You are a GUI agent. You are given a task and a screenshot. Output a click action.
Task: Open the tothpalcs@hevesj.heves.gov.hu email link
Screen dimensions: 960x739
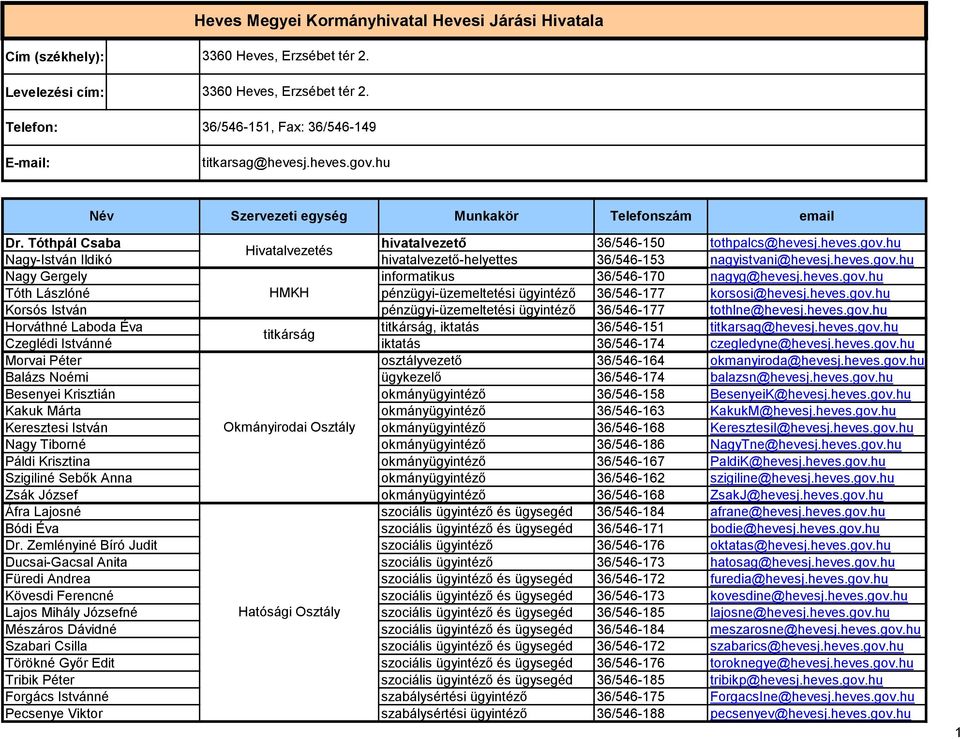click(x=805, y=243)
